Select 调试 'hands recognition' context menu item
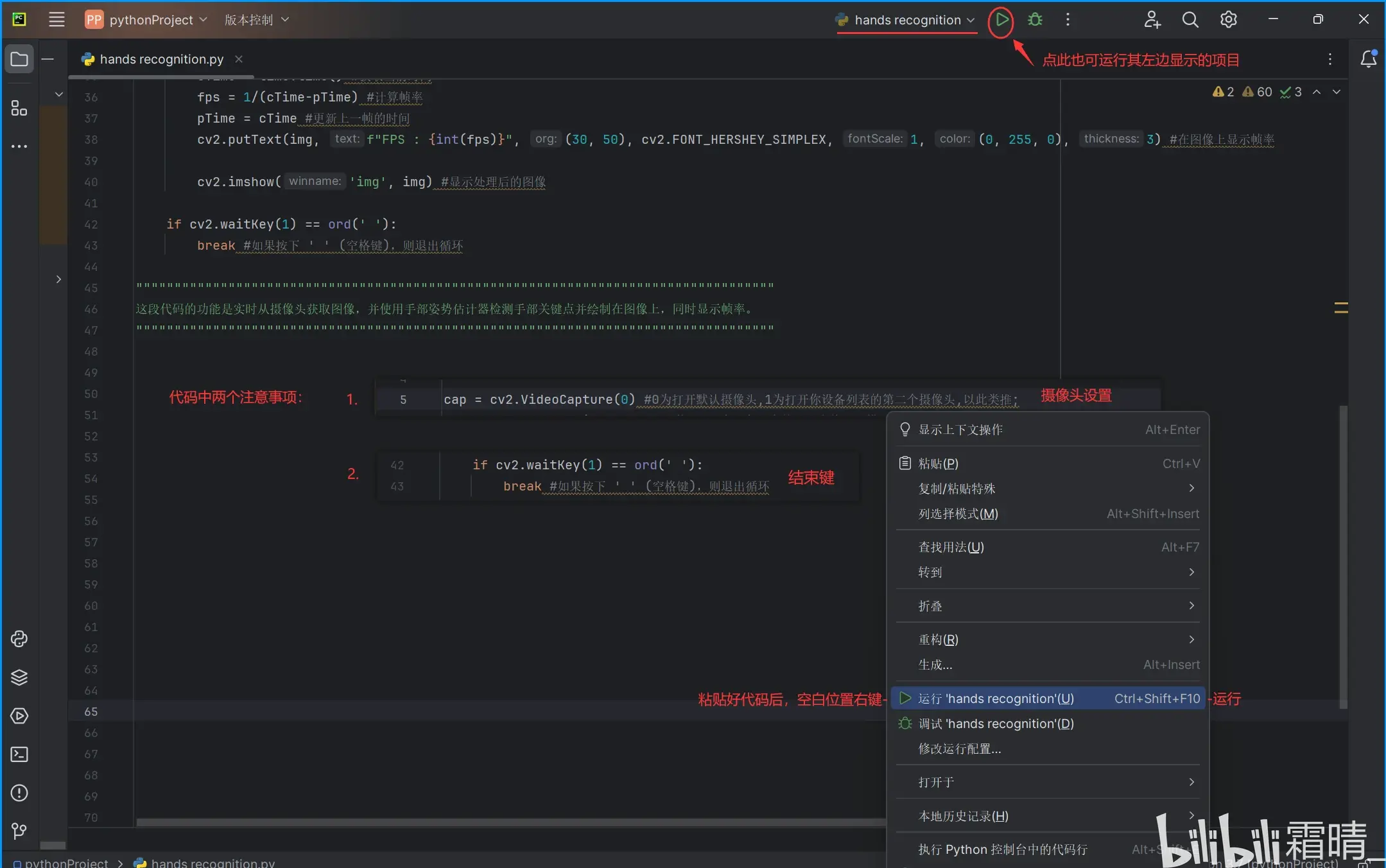Screen dimensions: 1386x868 pyautogui.click(x=995, y=724)
